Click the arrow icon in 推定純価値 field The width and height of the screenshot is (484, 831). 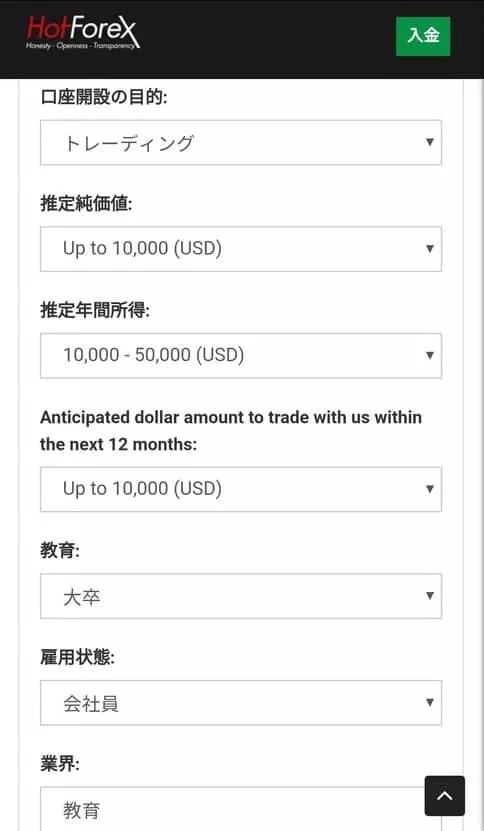click(x=430, y=249)
